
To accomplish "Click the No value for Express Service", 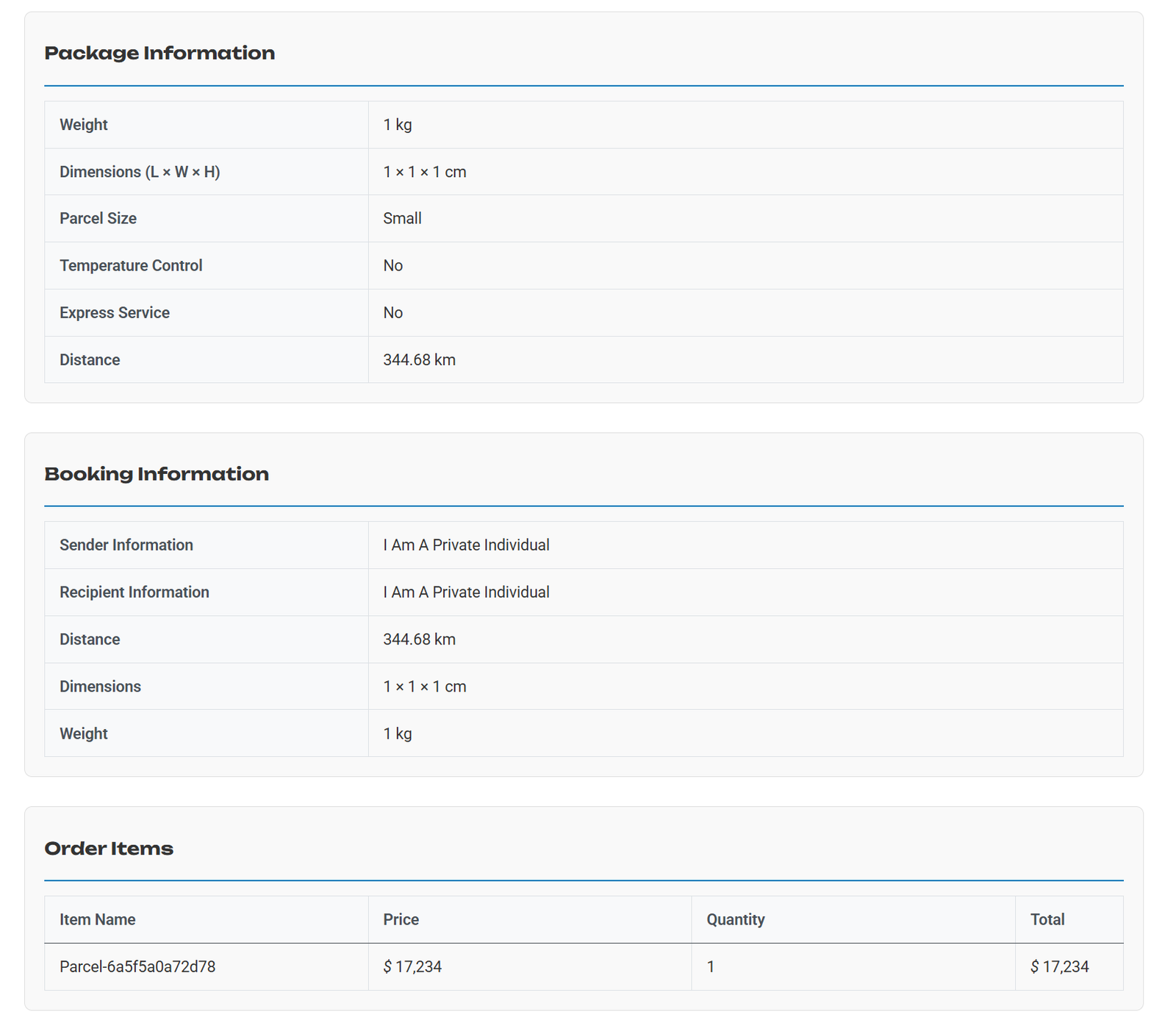I will (392, 312).
